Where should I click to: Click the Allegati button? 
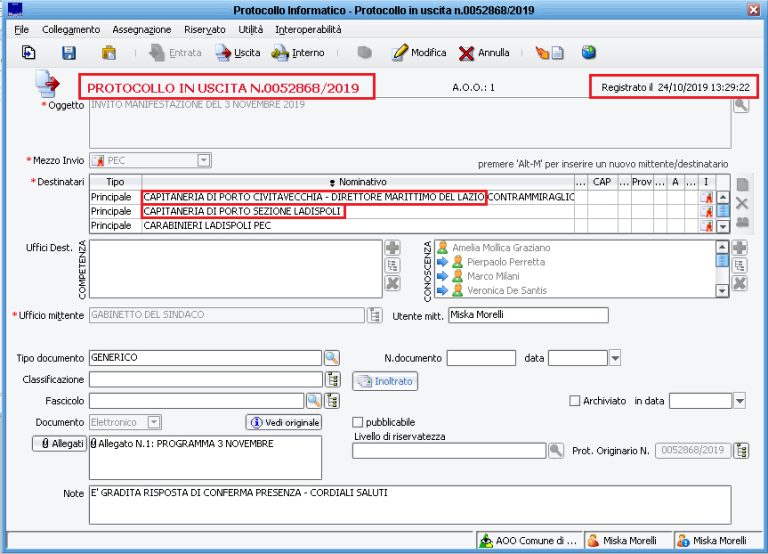60,443
